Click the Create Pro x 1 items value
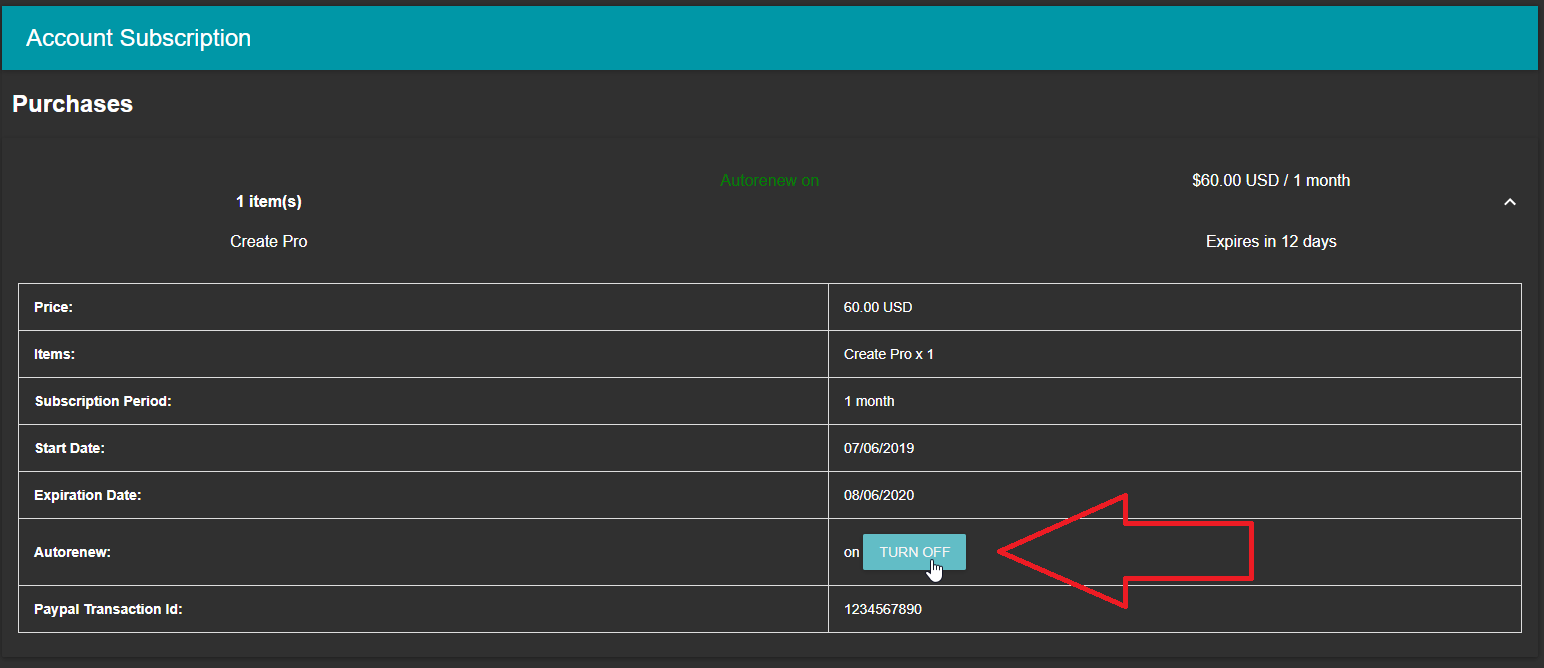This screenshot has height=668, width=1544. (888, 354)
